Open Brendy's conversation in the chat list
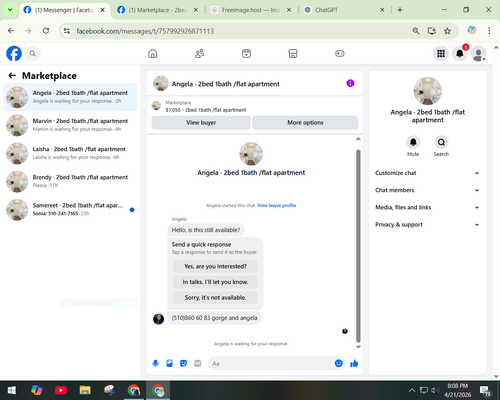The width and height of the screenshot is (500, 400). point(70,182)
